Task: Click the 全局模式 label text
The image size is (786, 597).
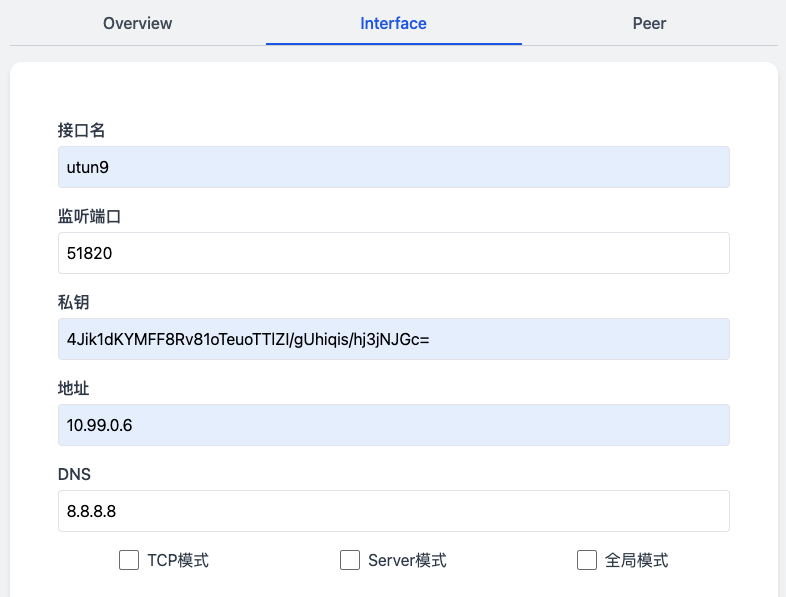Action: pyautogui.click(x=636, y=560)
